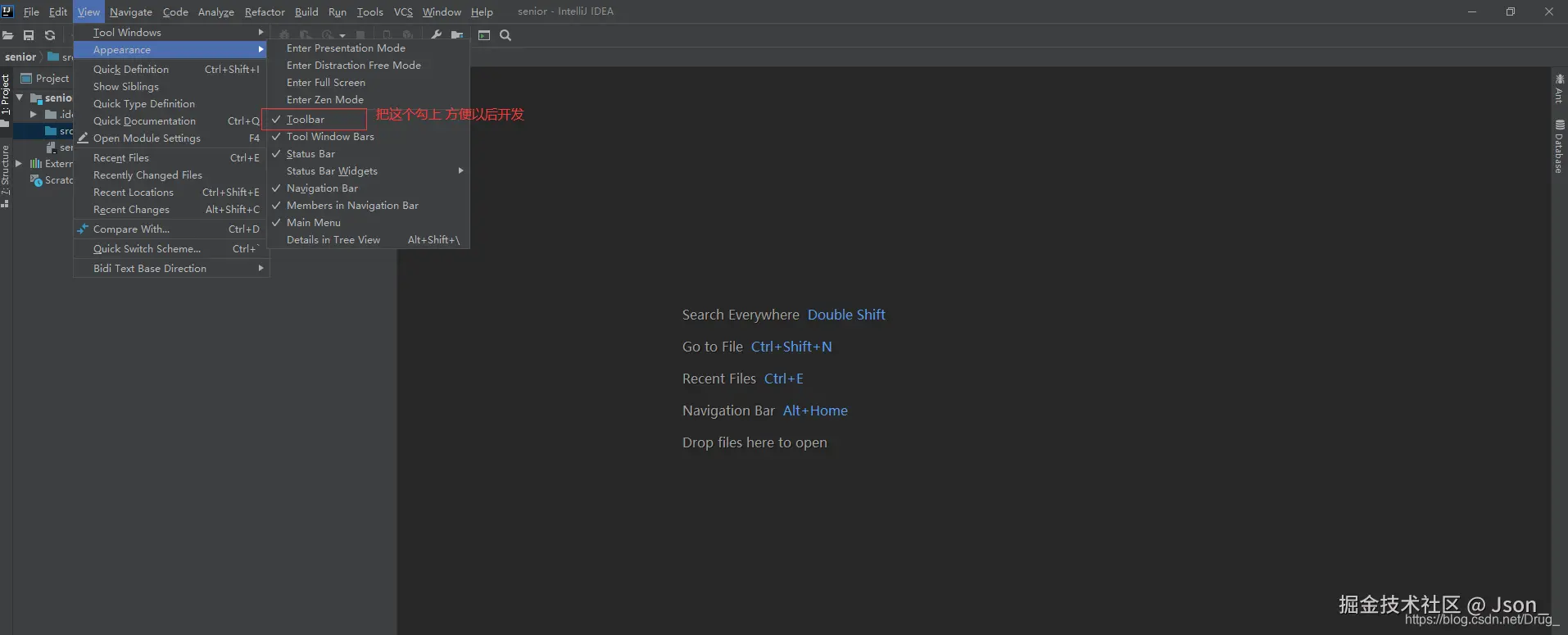This screenshot has height=635, width=1568.
Task: Open the Structure side tab
Action: tap(6, 175)
